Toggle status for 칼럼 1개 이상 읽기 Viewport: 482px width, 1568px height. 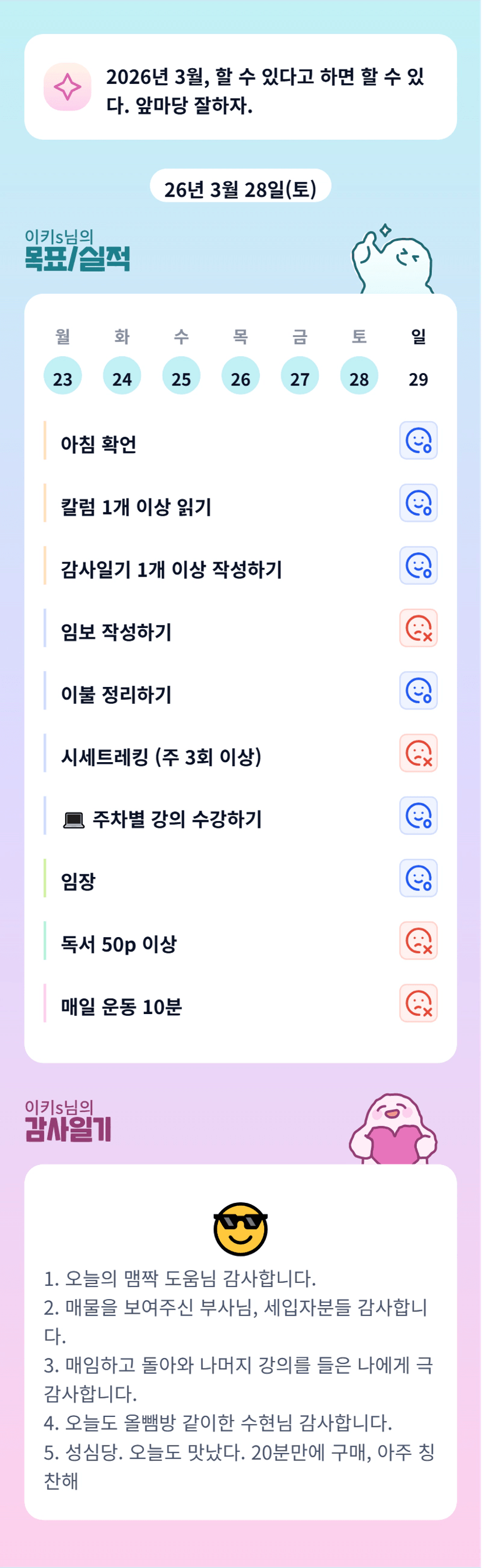point(418,503)
